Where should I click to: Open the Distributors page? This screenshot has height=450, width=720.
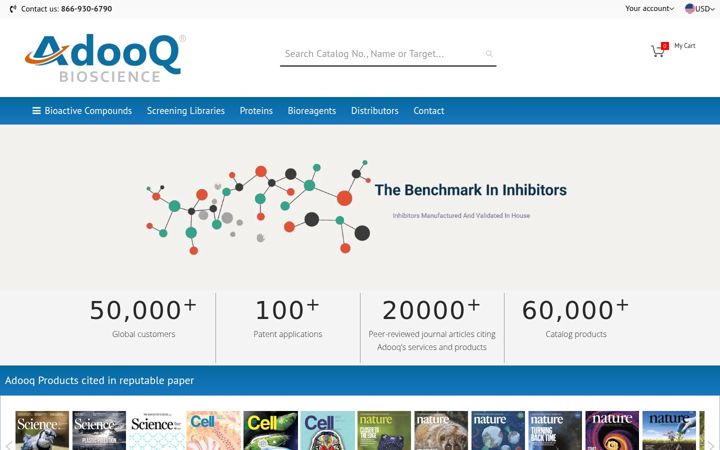click(375, 111)
